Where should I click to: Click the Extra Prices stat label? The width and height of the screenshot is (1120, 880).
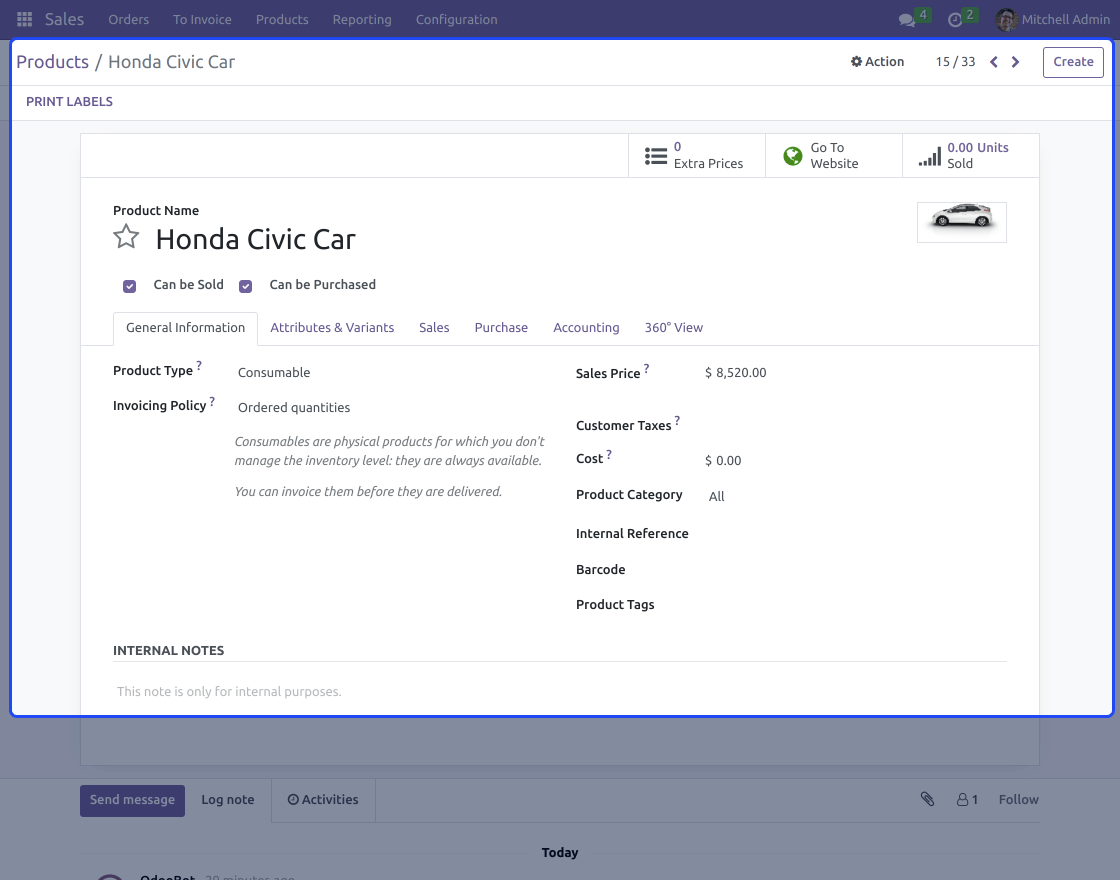pos(709,164)
